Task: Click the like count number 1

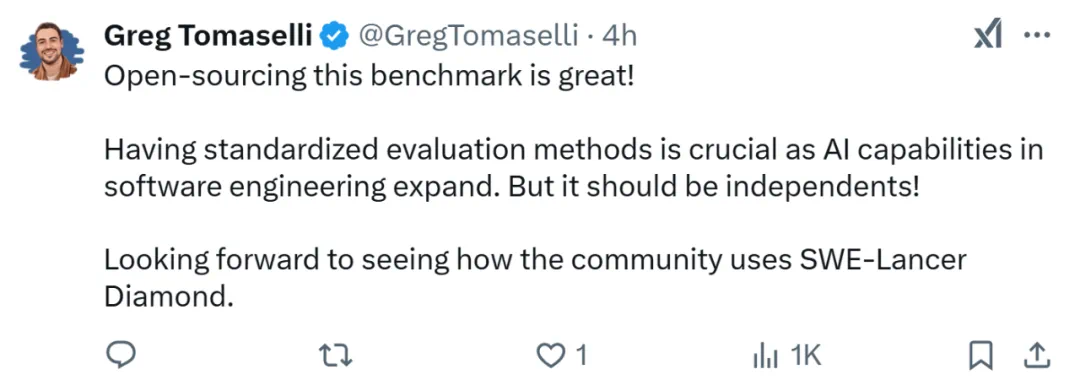Action: tap(580, 356)
